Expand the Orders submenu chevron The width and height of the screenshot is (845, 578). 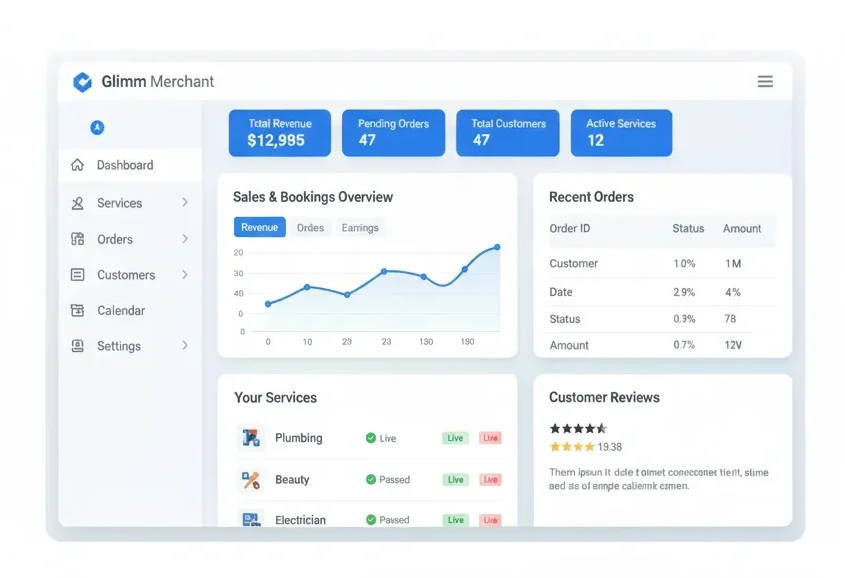[x=185, y=239]
